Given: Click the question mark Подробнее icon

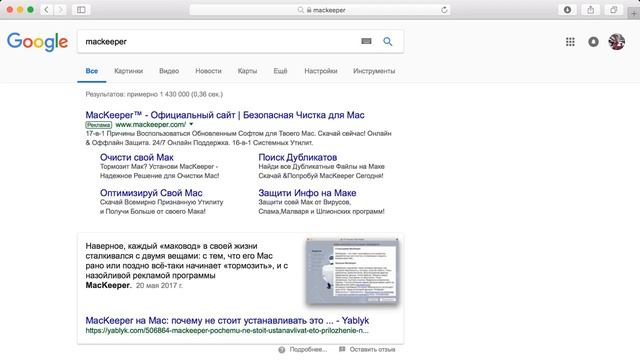Looking at the screenshot, I should pos(282,350).
